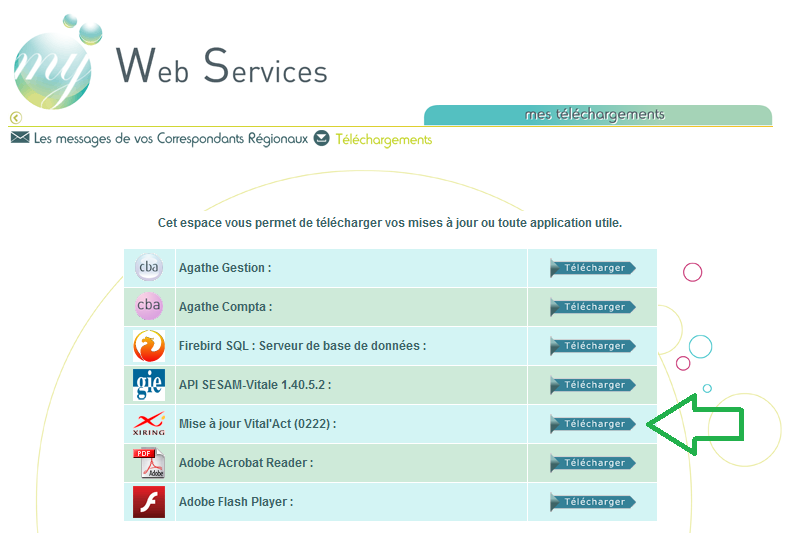Click the Agathe Compta label

click(x=226, y=306)
